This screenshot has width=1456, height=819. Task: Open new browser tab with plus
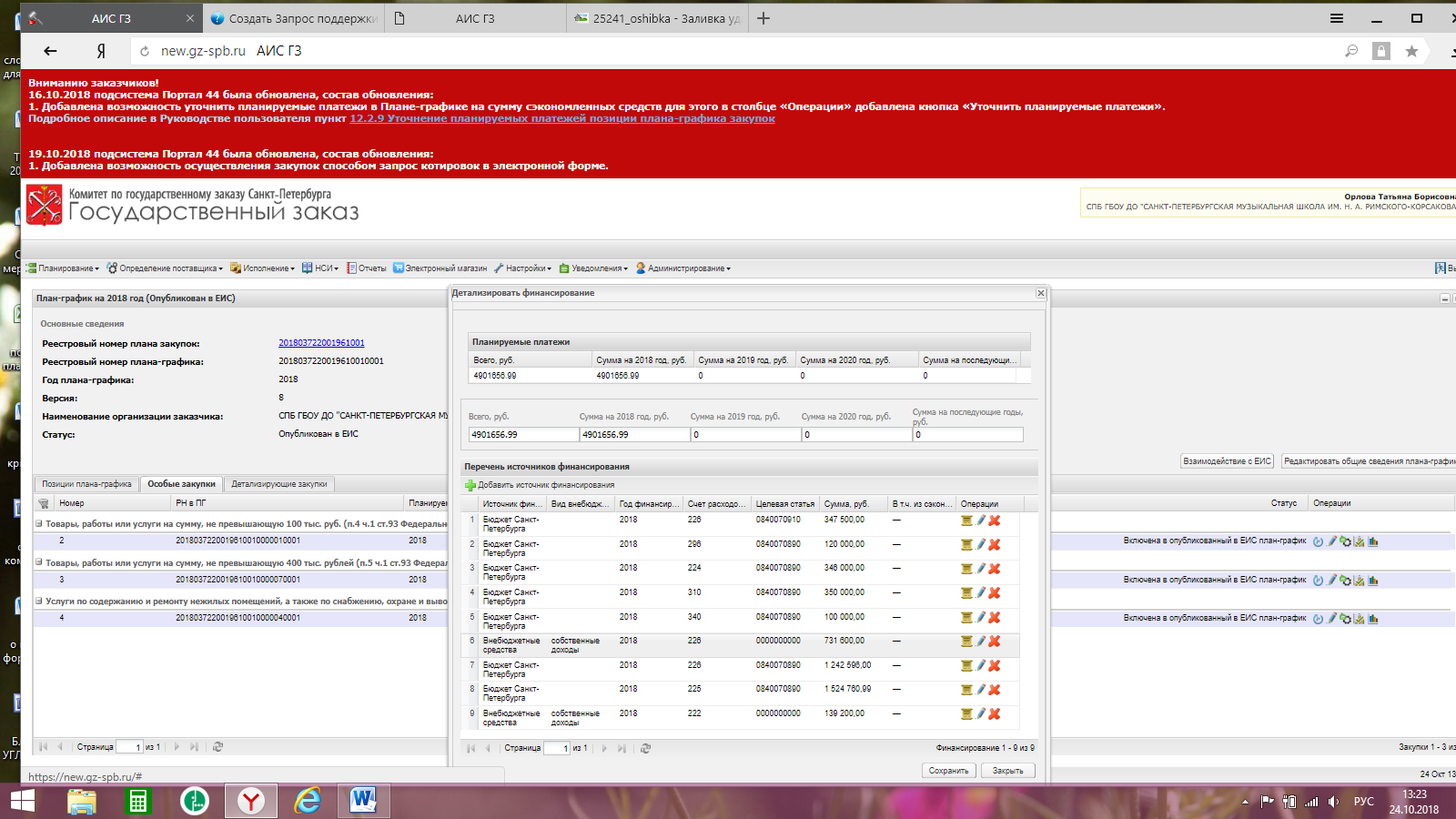(763, 18)
